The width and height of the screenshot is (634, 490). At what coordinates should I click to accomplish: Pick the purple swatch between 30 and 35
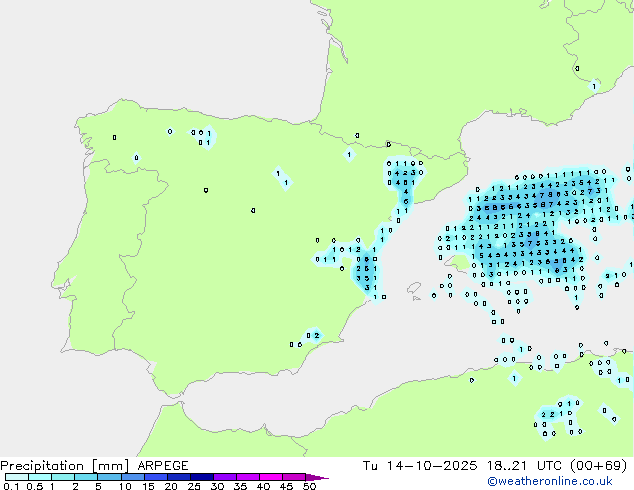pos(229,478)
